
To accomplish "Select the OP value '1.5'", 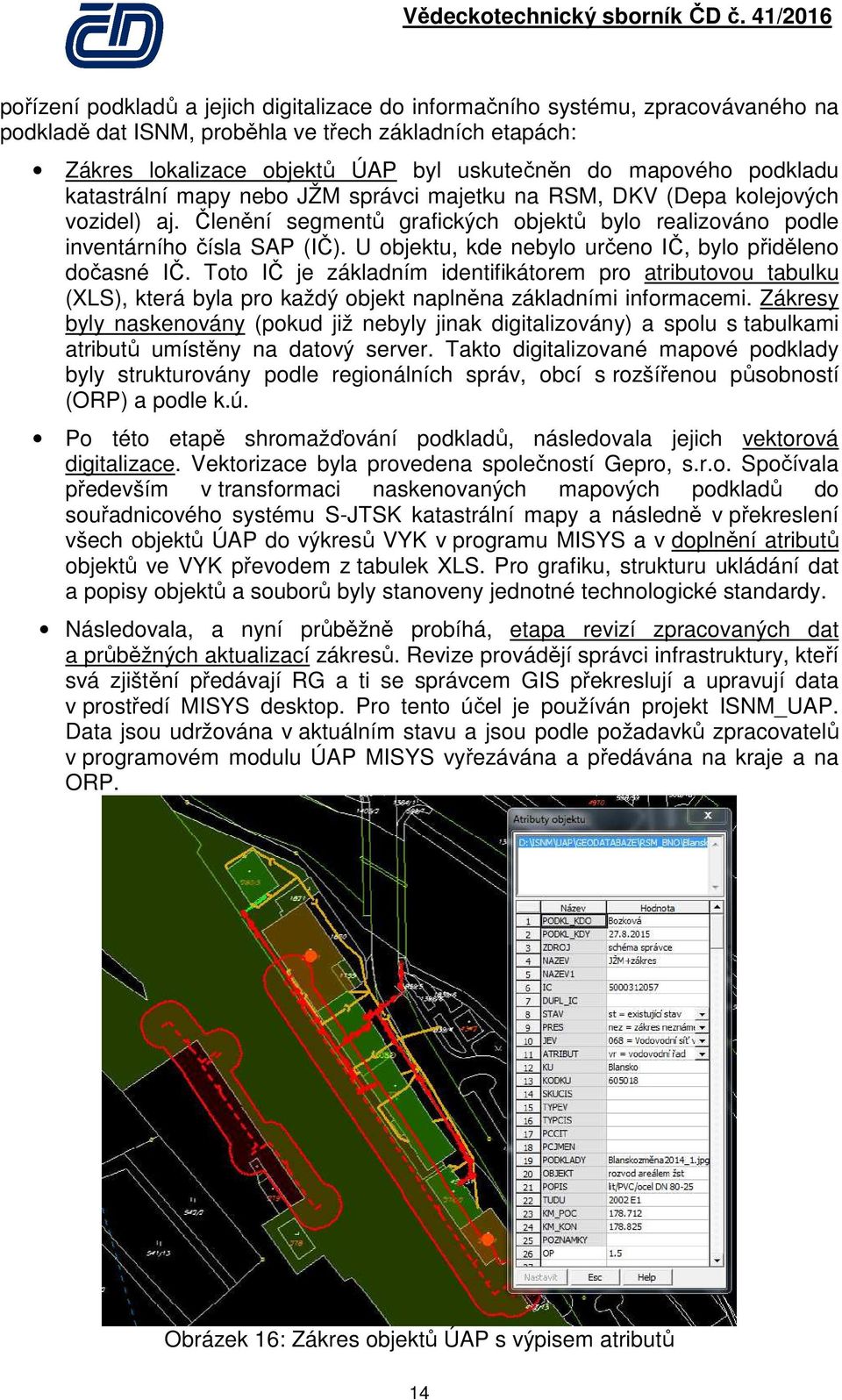I will (657, 1254).
